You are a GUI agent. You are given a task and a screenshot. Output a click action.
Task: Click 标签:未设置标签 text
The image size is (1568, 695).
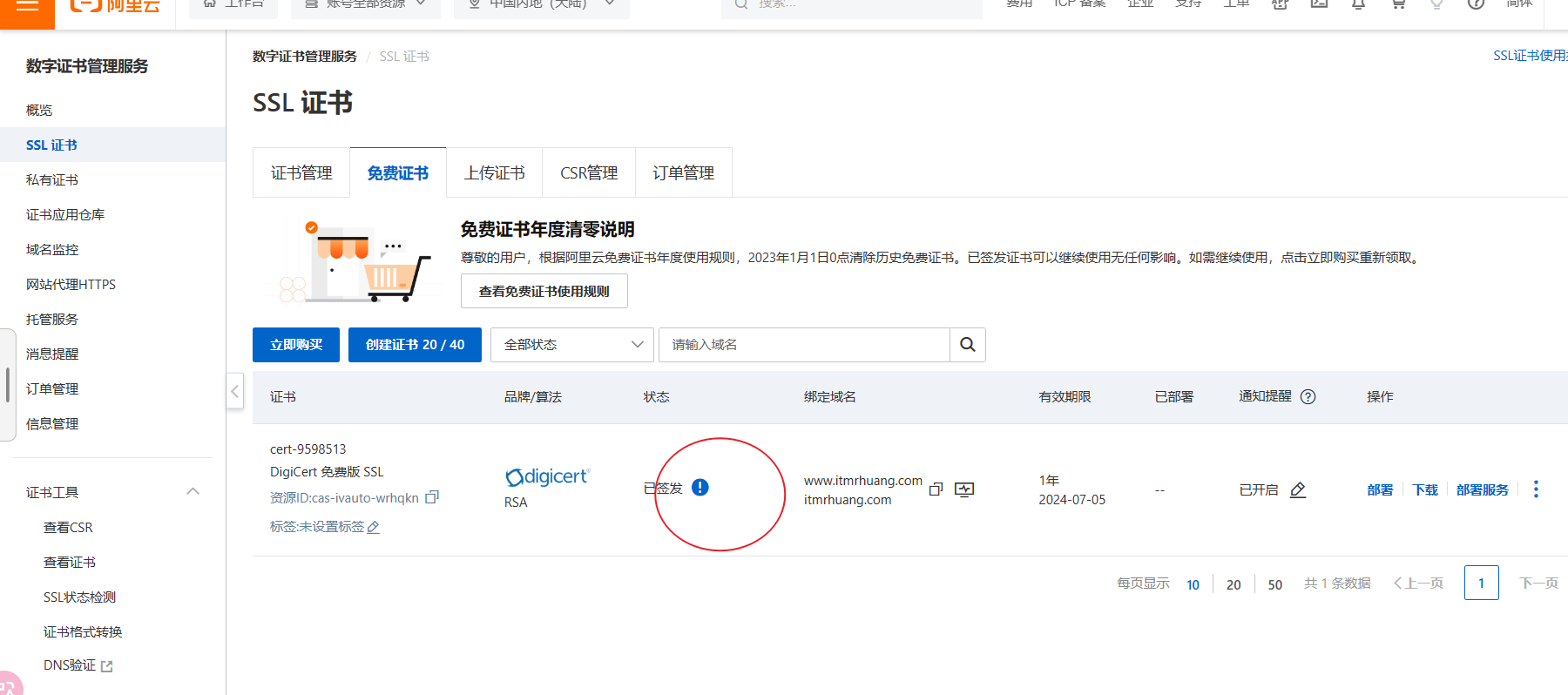317,527
